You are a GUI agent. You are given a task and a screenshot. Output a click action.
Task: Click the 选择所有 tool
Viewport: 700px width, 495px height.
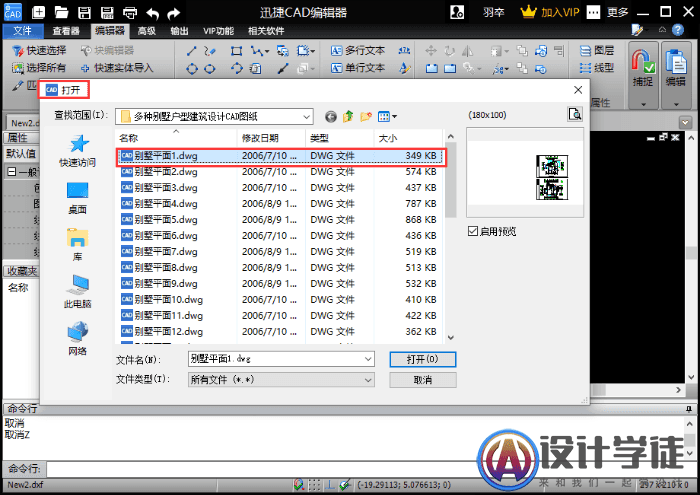tap(39, 68)
